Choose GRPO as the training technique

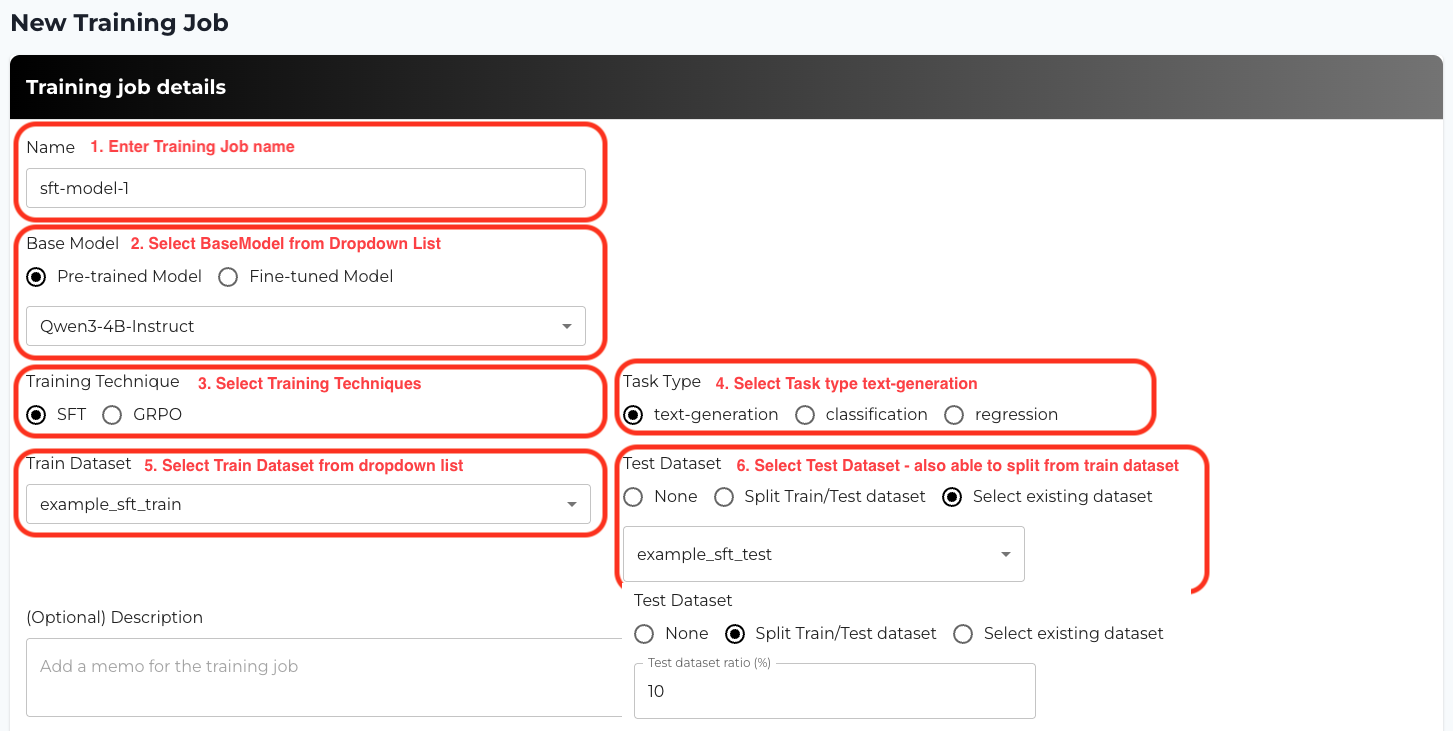[112, 415]
